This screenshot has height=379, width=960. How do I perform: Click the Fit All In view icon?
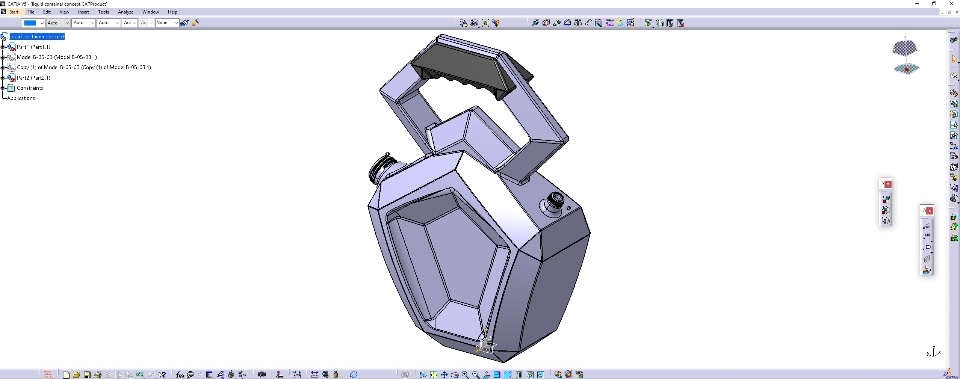(x=433, y=374)
